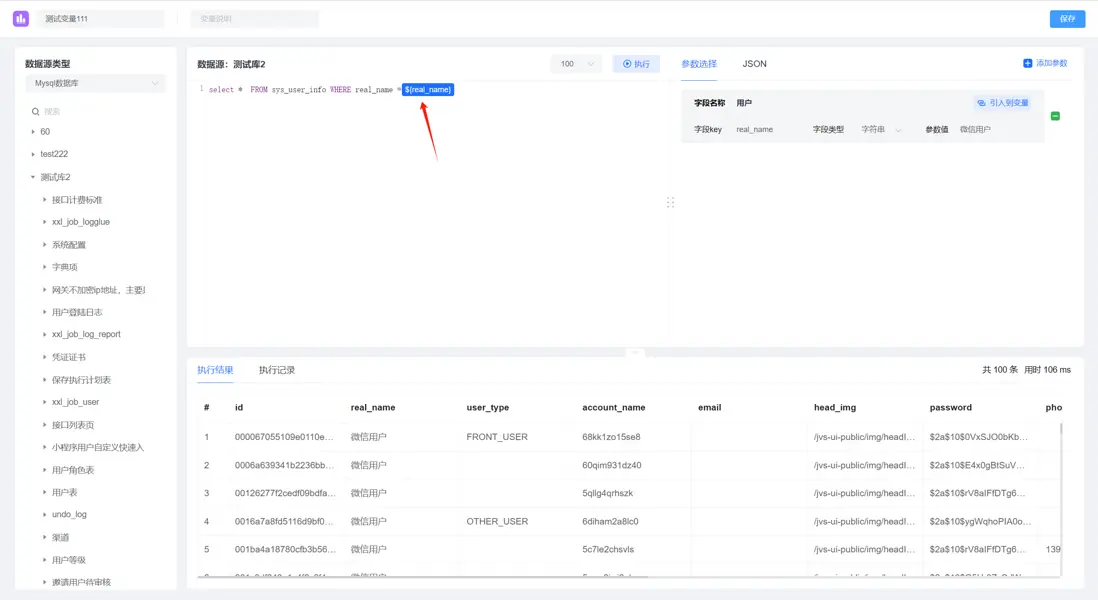
Task: Select the 凭证证书 table
Action: tap(69, 357)
